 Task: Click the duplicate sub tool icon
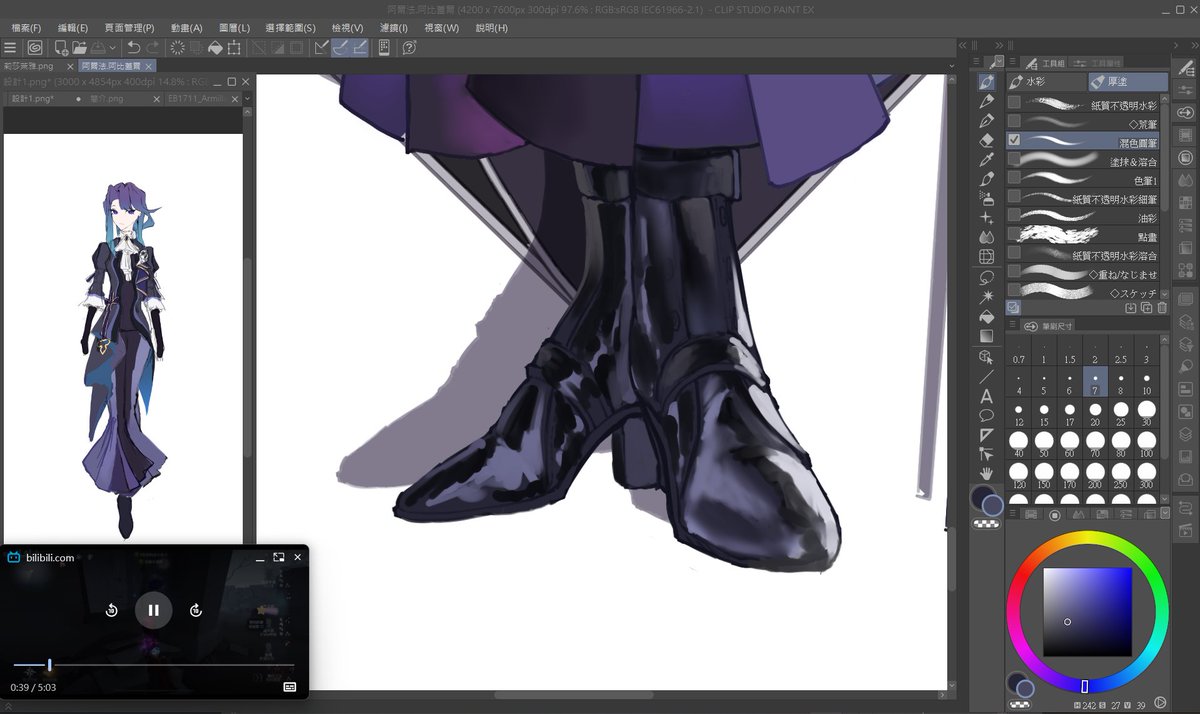click(1146, 308)
